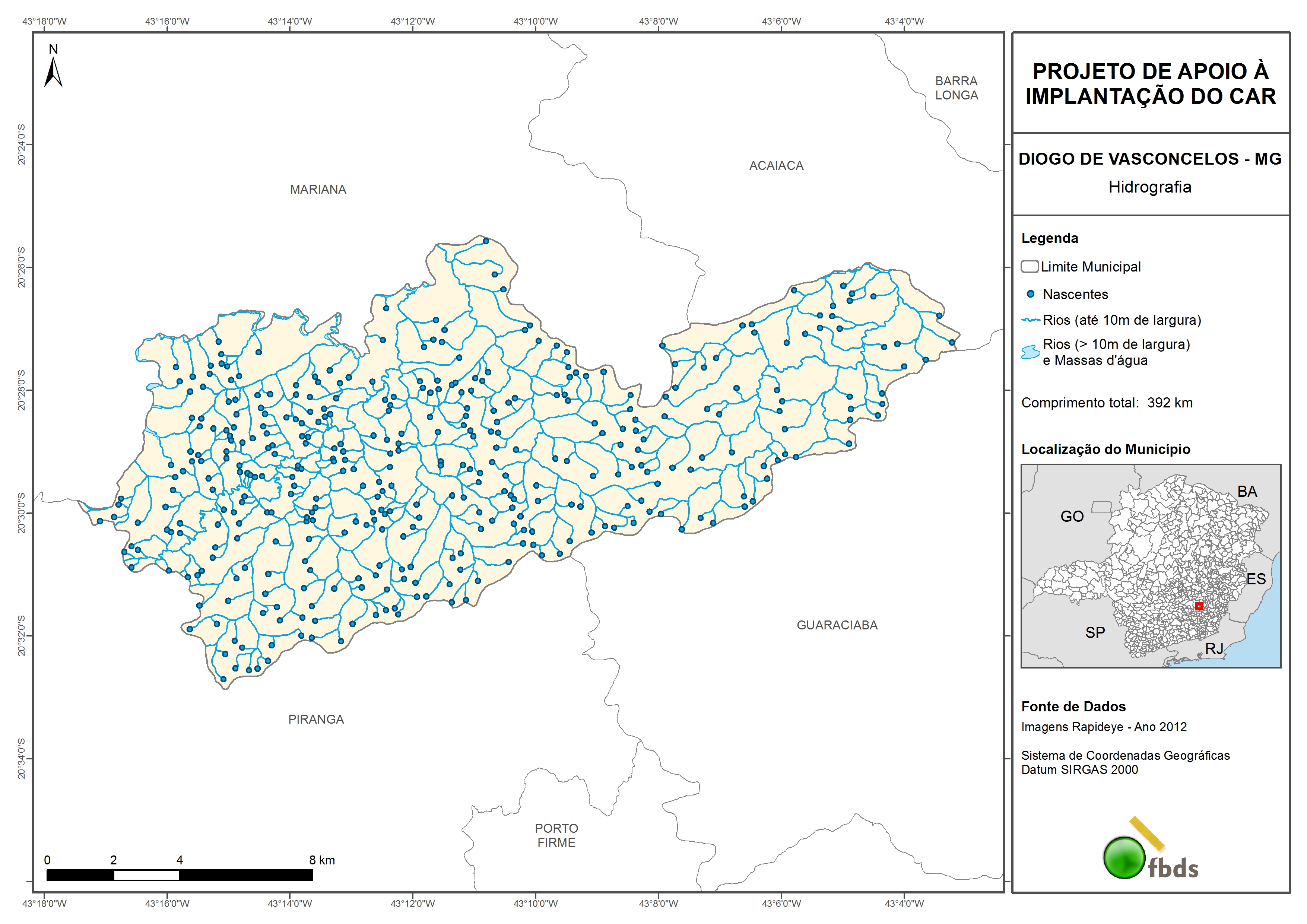The height and width of the screenshot is (924, 1307).
Task: Click the Comprimento total 392 km text
Action: coord(1107,403)
